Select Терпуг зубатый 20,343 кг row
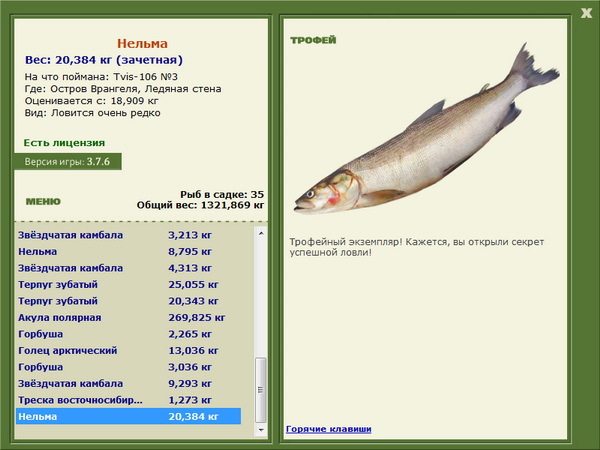 pyautogui.click(x=129, y=301)
